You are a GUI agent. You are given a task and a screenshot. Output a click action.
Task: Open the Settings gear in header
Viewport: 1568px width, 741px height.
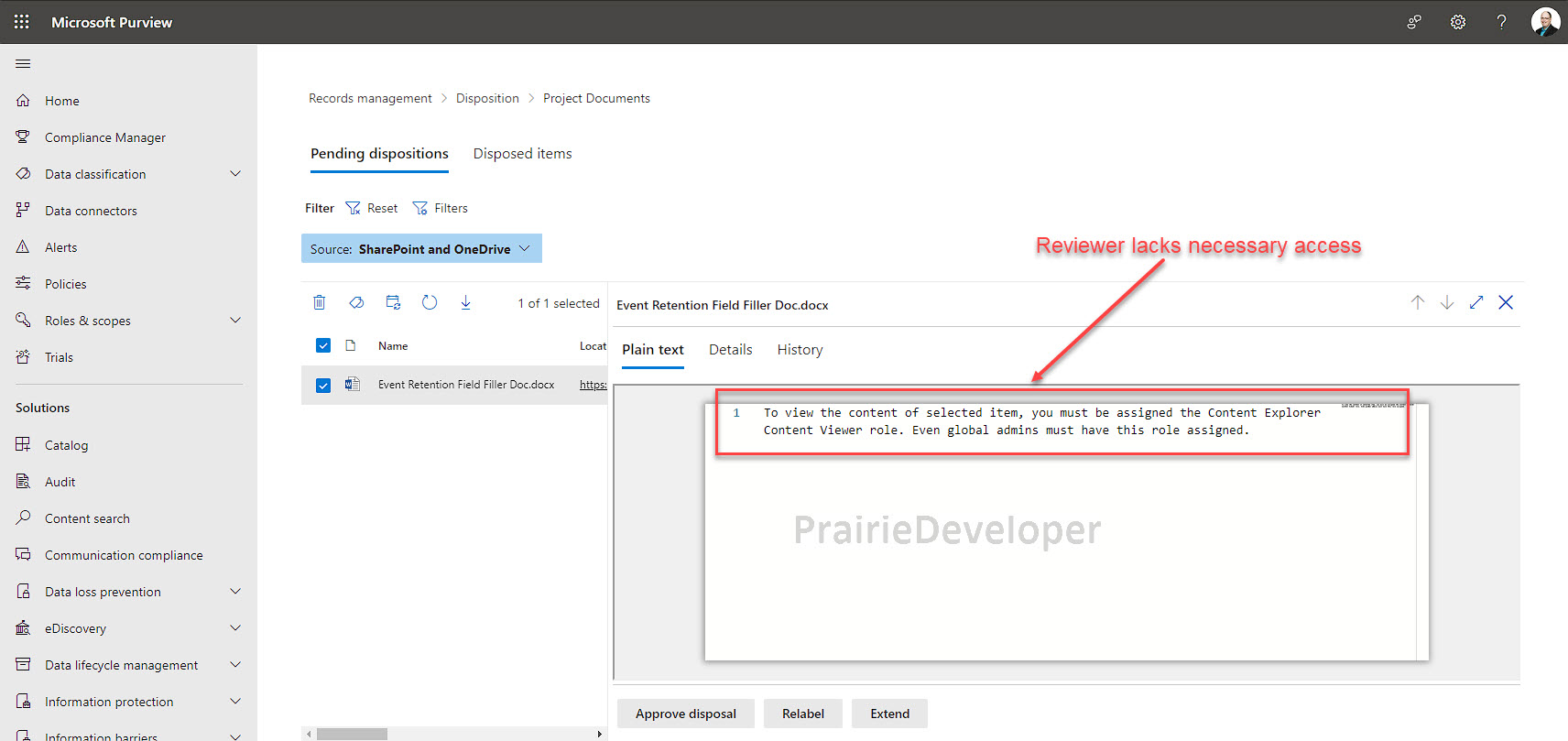[x=1458, y=22]
